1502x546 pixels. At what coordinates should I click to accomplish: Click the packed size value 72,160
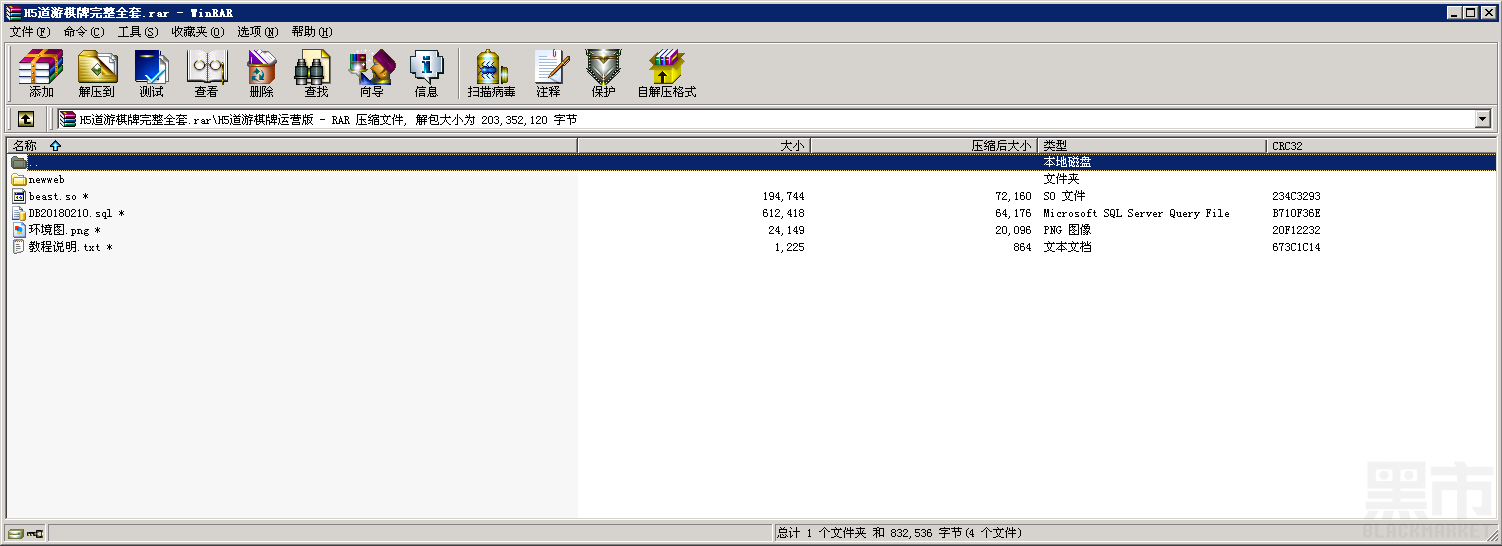pyautogui.click(x=1013, y=197)
